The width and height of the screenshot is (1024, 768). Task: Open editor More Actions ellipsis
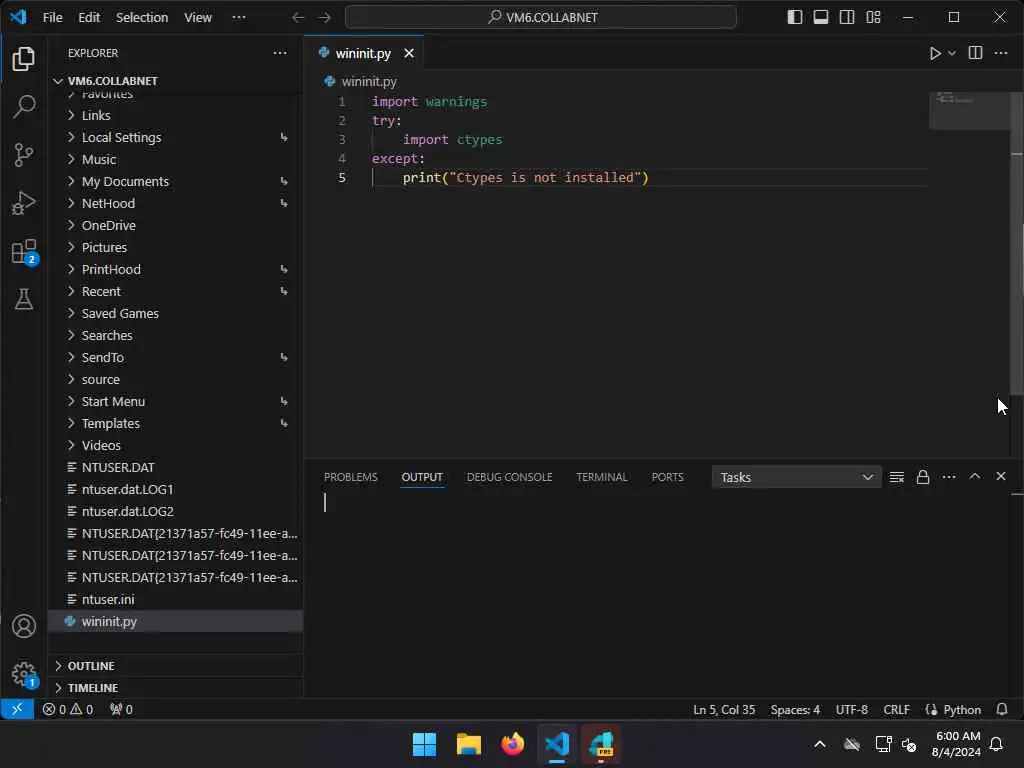1001,53
